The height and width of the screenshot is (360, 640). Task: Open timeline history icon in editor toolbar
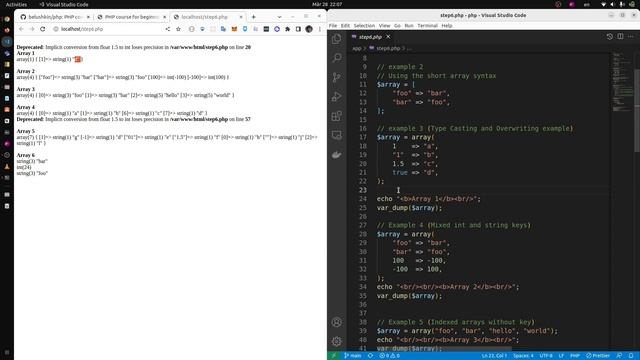609,37
